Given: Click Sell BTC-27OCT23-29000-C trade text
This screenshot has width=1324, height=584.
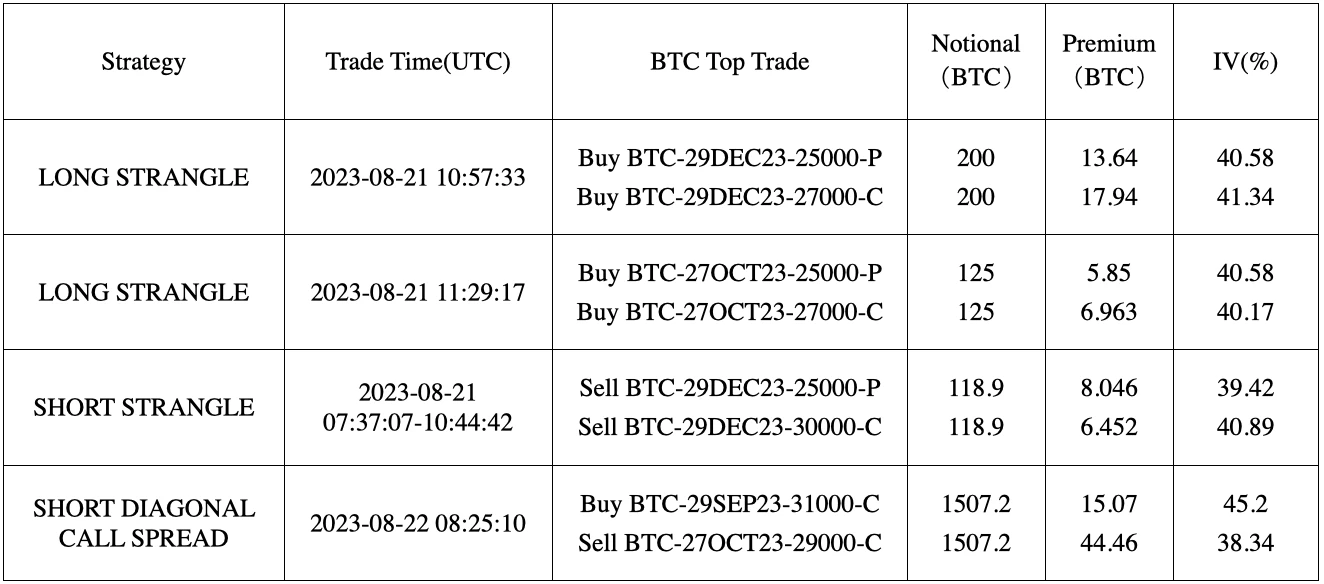Looking at the screenshot, I should (x=730, y=542).
